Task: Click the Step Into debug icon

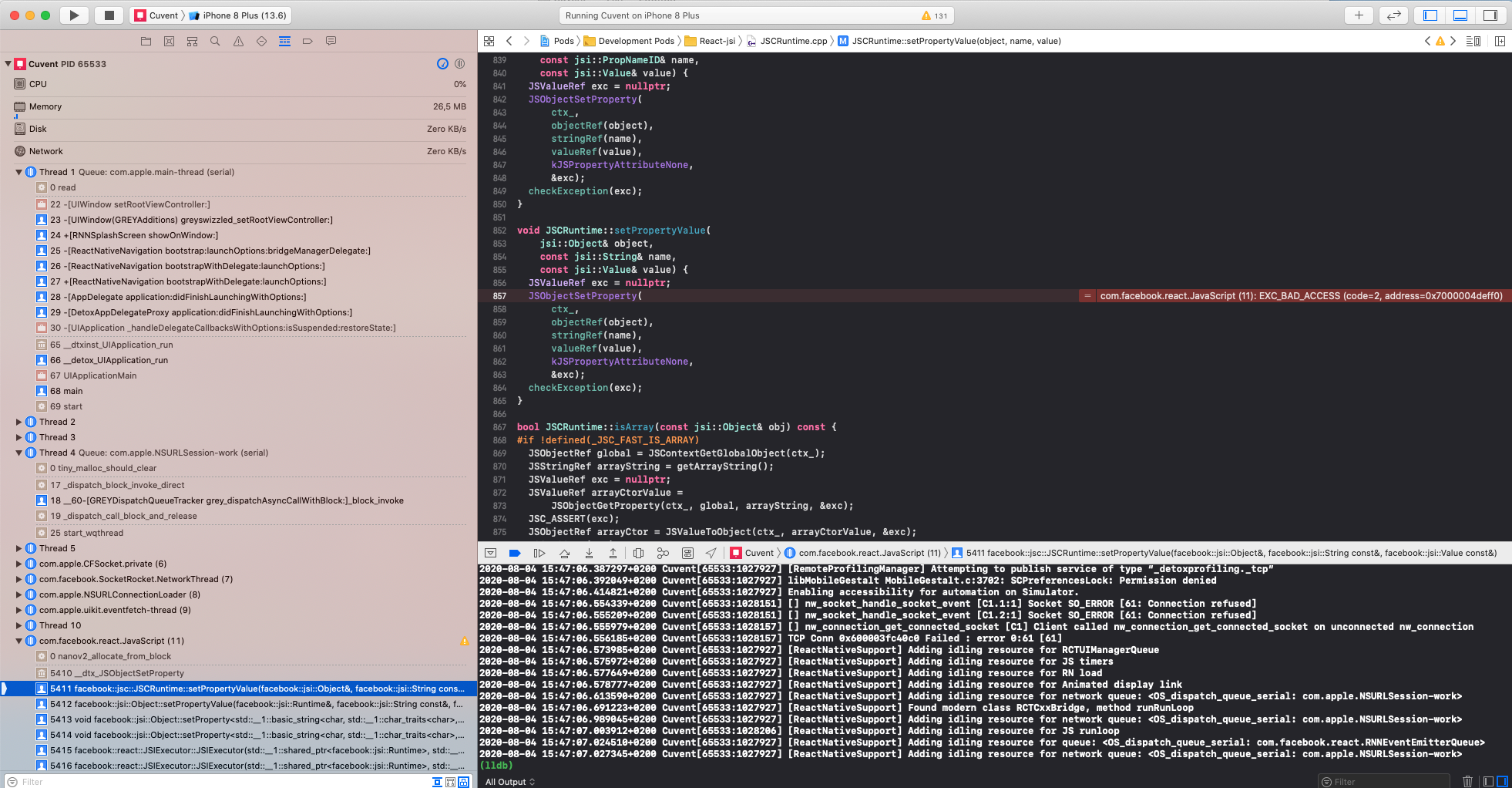Action: point(590,553)
